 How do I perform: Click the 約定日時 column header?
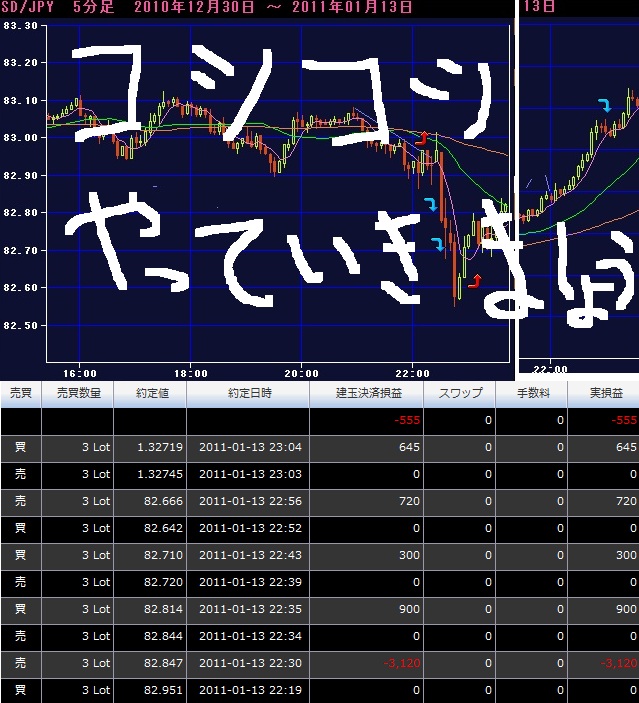pyautogui.click(x=248, y=394)
